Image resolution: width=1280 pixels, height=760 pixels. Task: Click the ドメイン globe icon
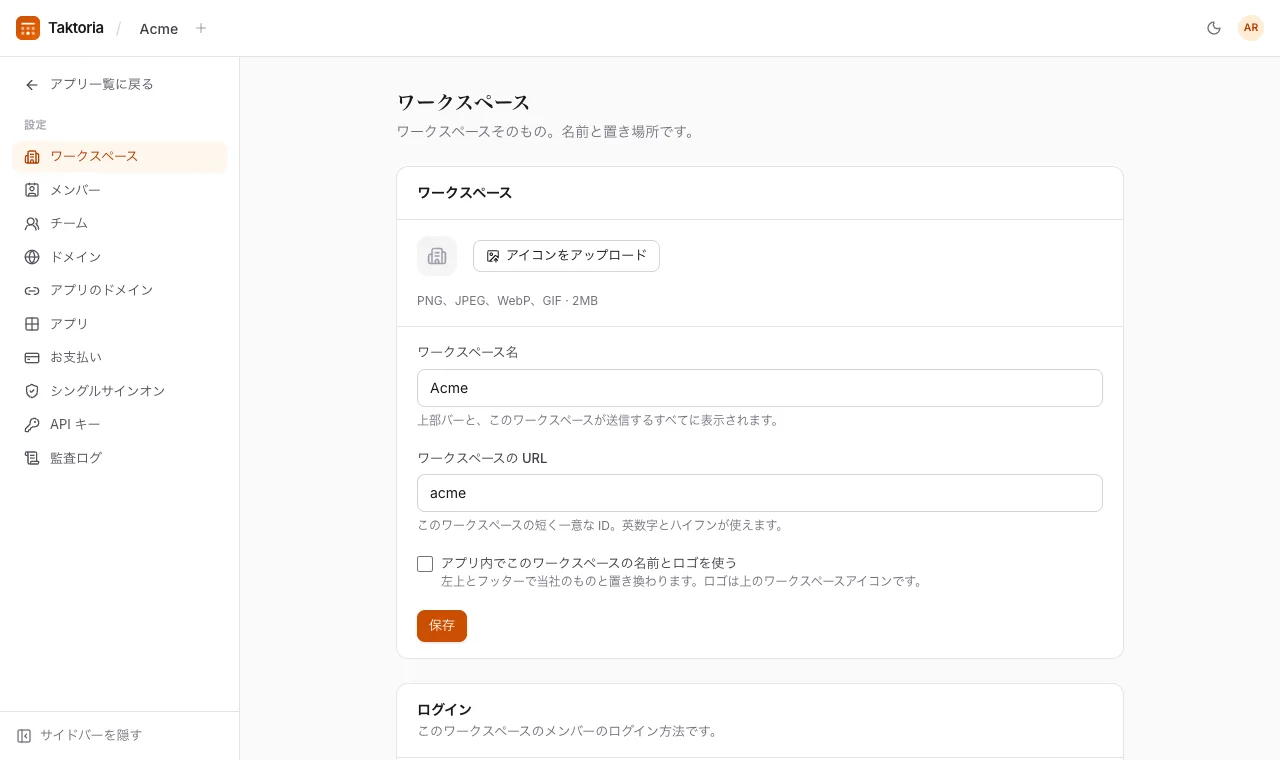(32, 257)
